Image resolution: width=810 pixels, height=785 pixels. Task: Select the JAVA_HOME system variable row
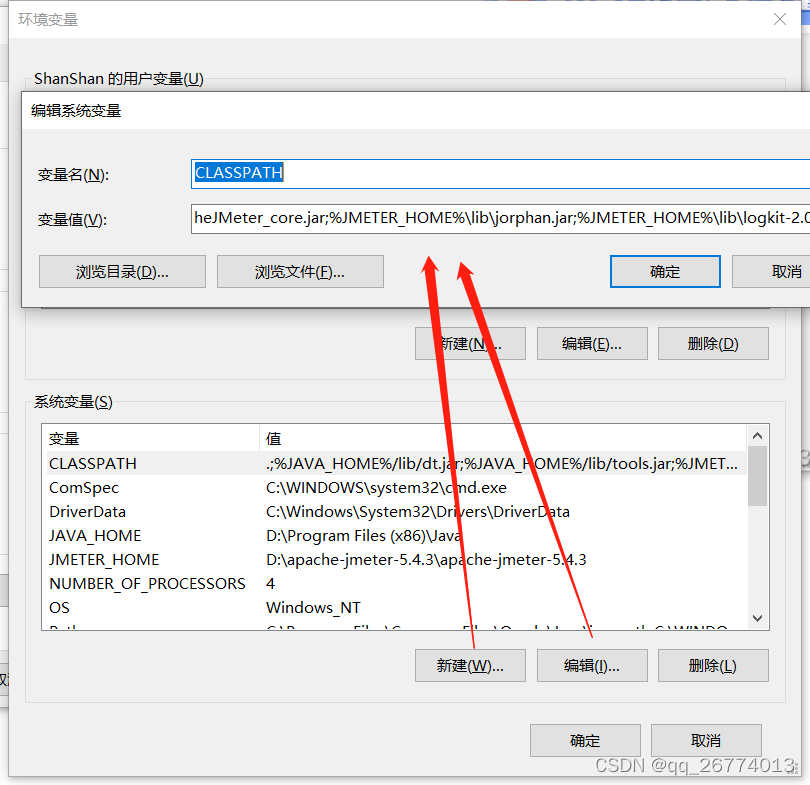point(396,536)
